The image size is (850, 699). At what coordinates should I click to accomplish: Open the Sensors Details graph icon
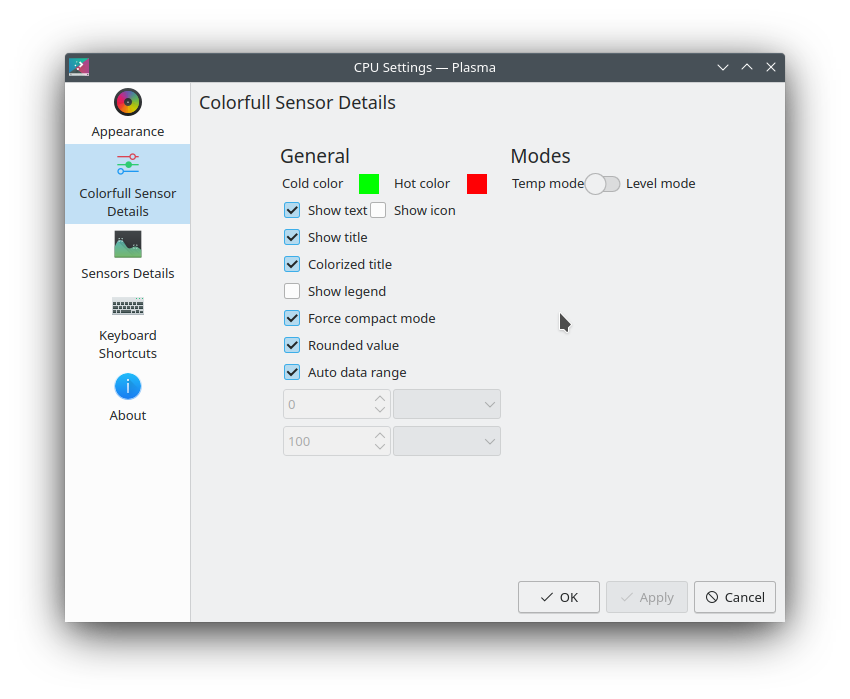pyautogui.click(x=127, y=244)
